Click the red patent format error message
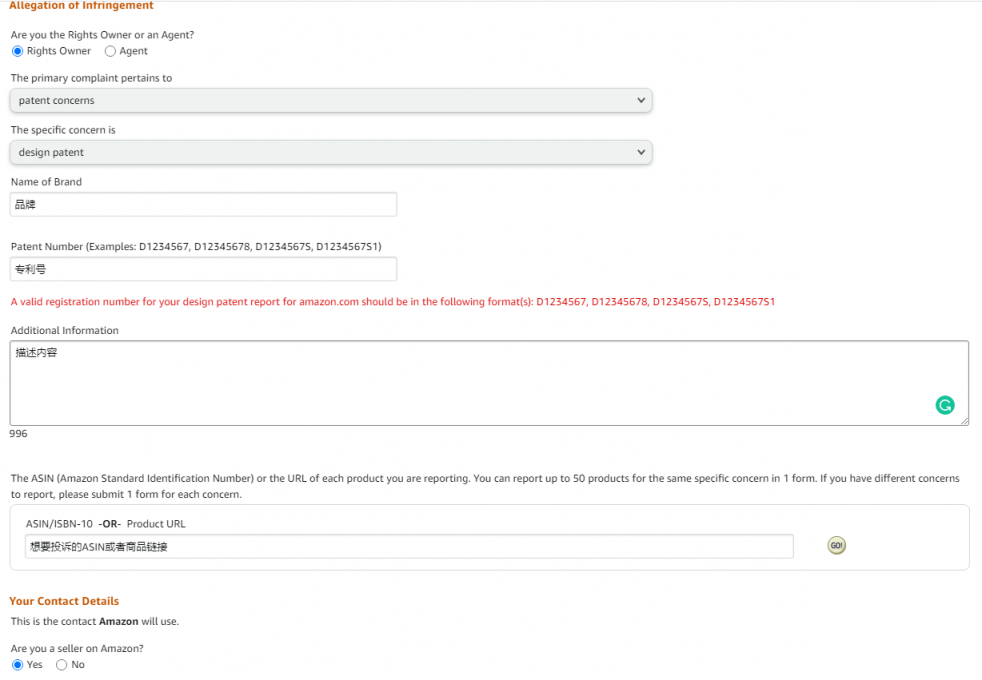Screen dimensions: 982x680 (x=393, y=302)
